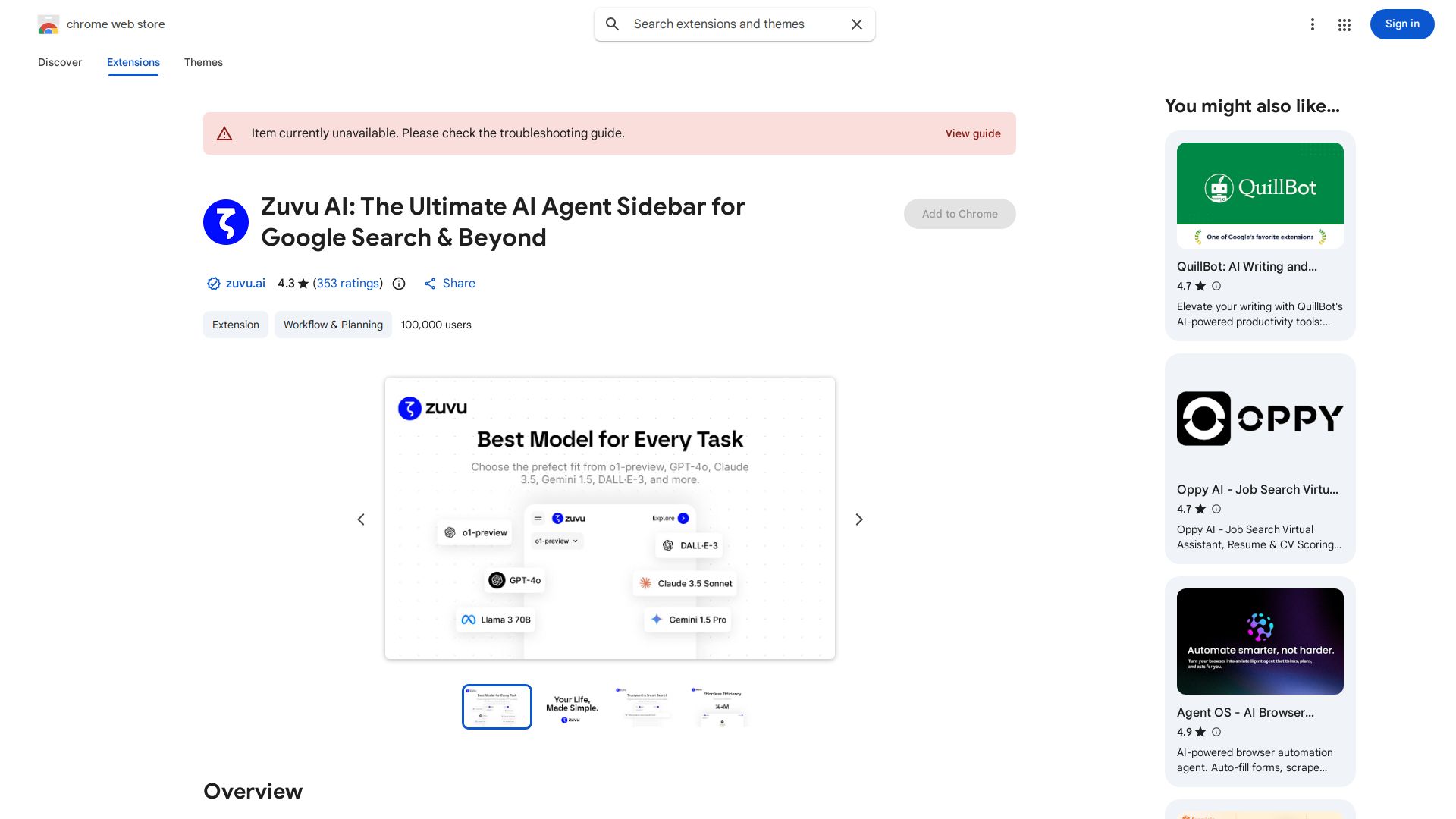Switch to the Themes tab

click(203, 62)
